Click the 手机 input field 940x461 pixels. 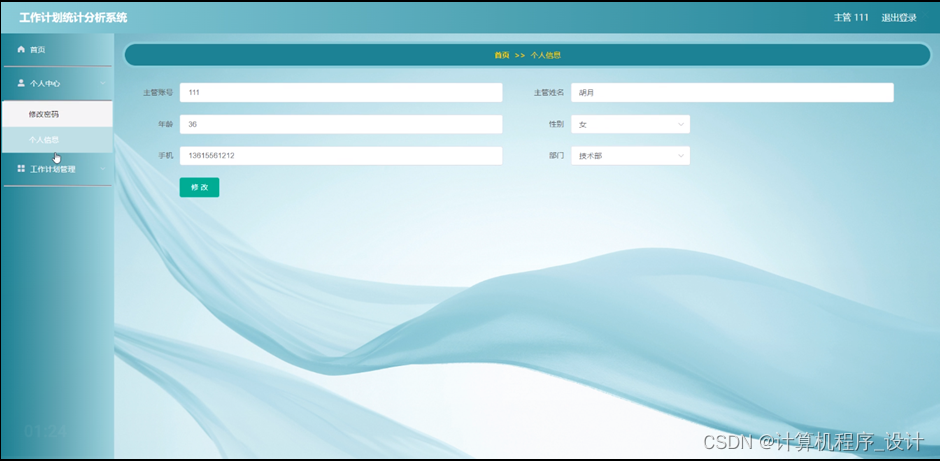pyautogui.click(x=341, y=156)
